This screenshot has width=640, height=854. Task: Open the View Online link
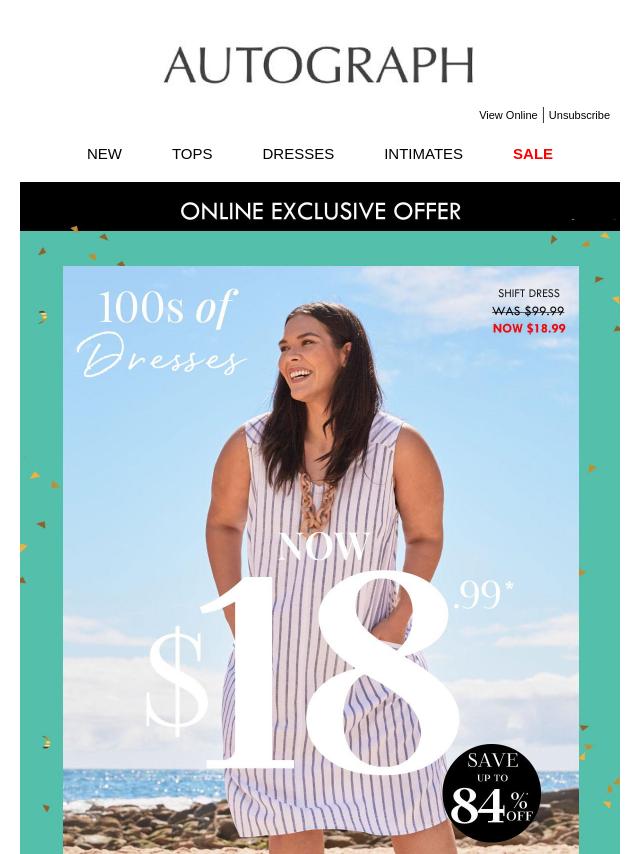508,115
